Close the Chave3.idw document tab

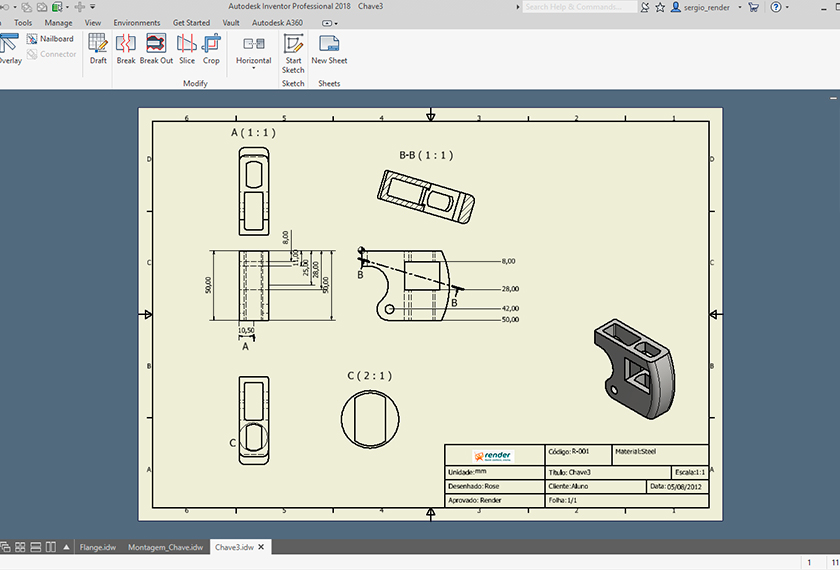tap(262, 547)
